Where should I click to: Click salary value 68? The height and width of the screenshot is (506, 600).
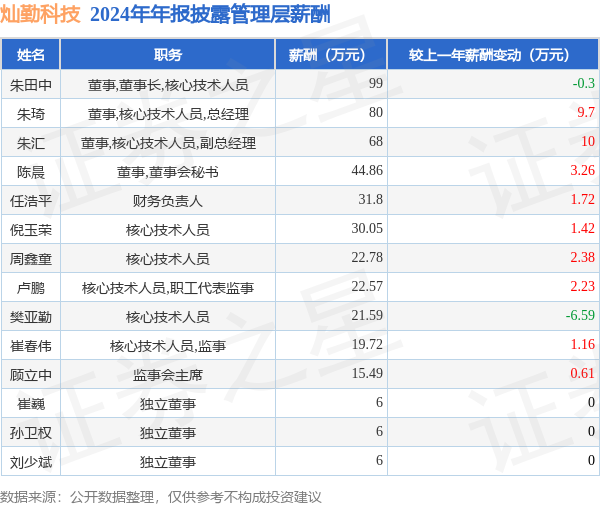click(x=376, y=141)
